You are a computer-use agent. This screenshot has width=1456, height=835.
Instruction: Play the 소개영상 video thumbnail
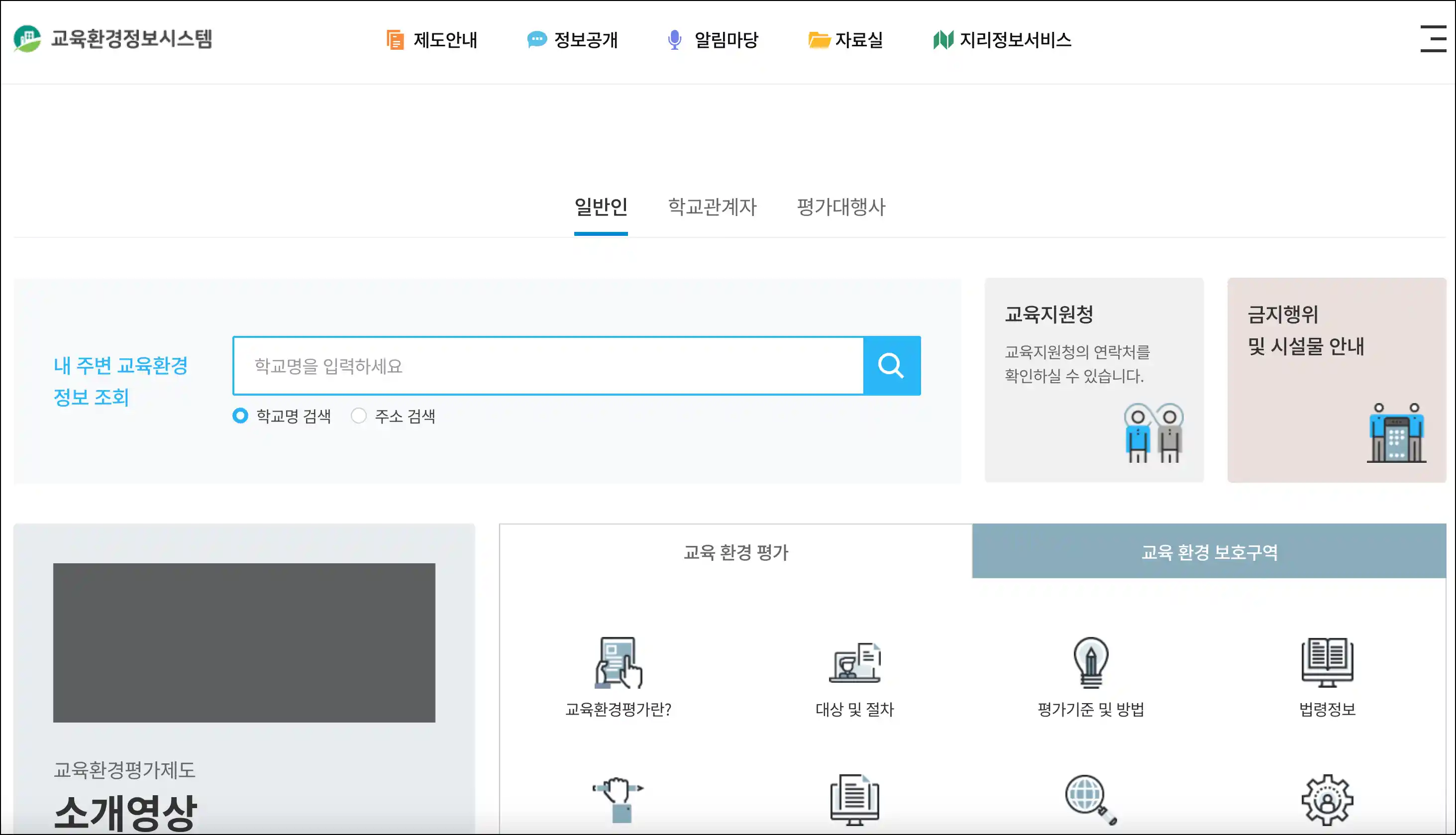[244, 643]
